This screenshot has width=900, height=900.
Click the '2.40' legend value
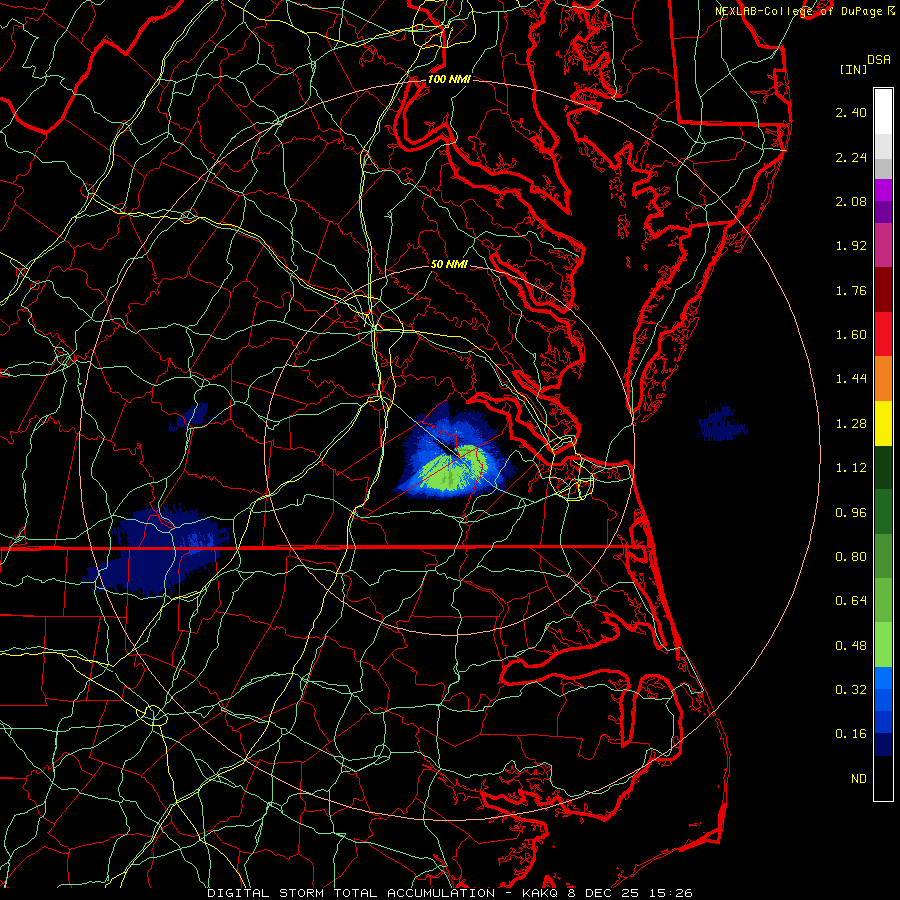pos(851,112)
